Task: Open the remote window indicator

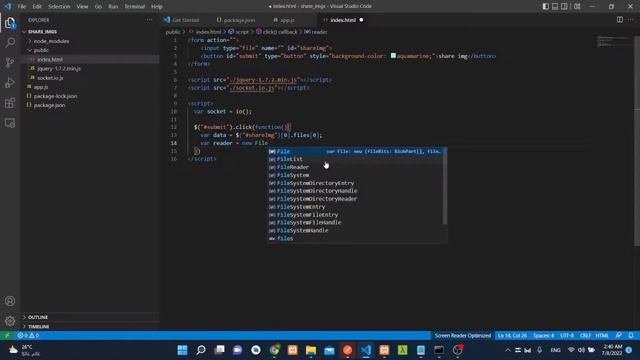Action: pyautogui.click(x=7, y=335)
